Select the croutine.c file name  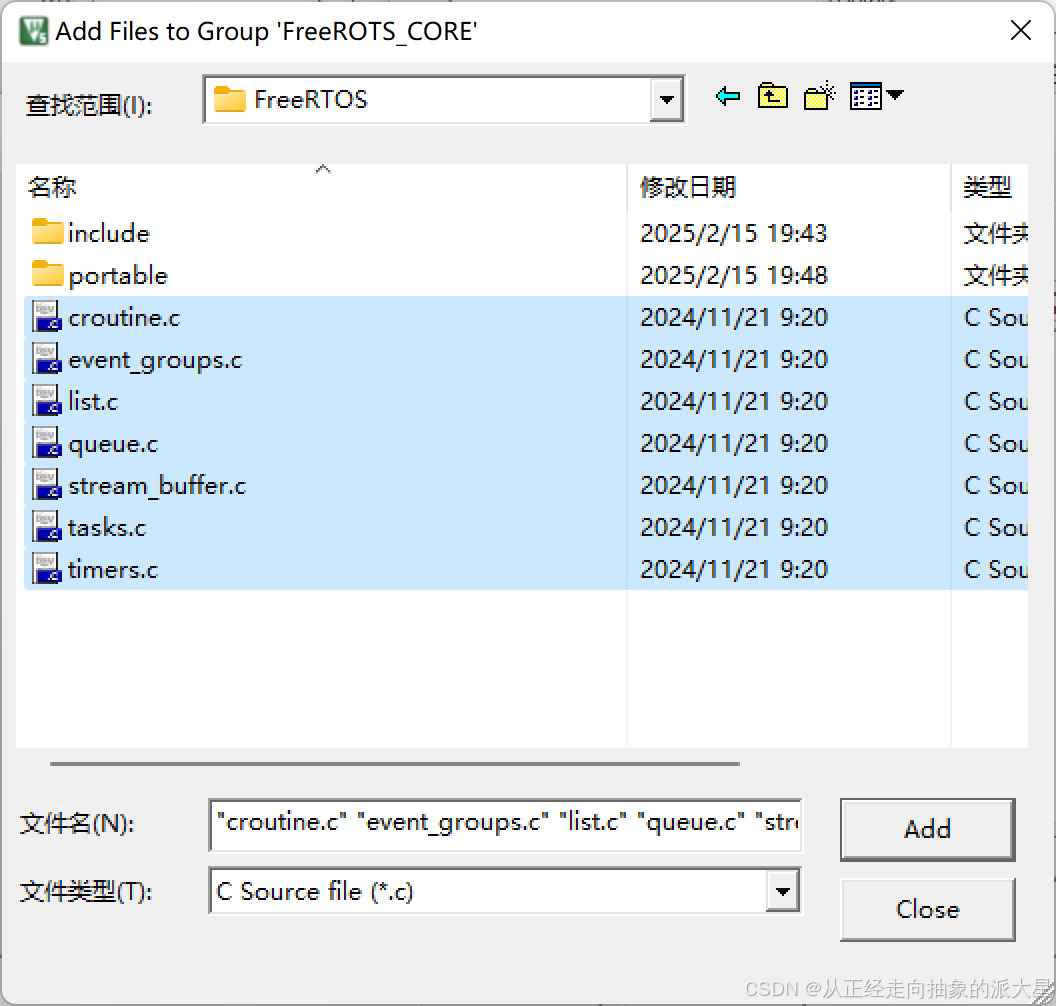125,317
